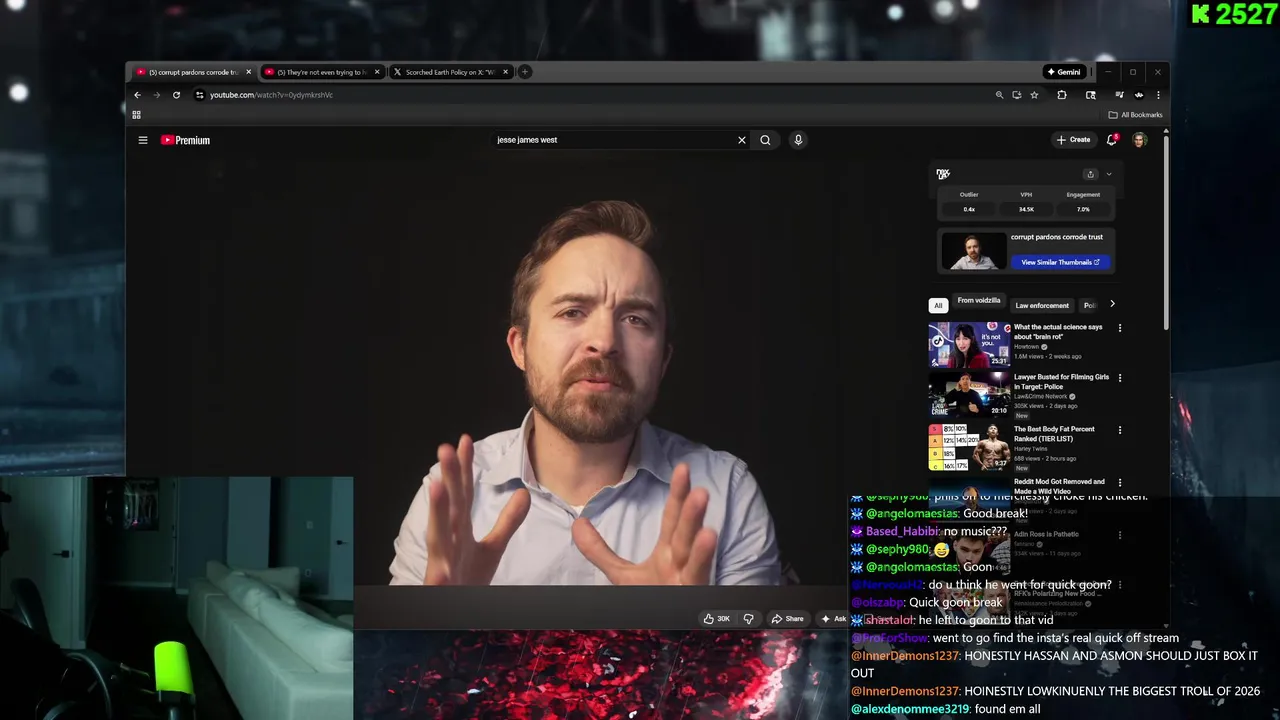1280x720 pixels.
Task: Open Chrome three-dot menu
Action: [1158, 95]
